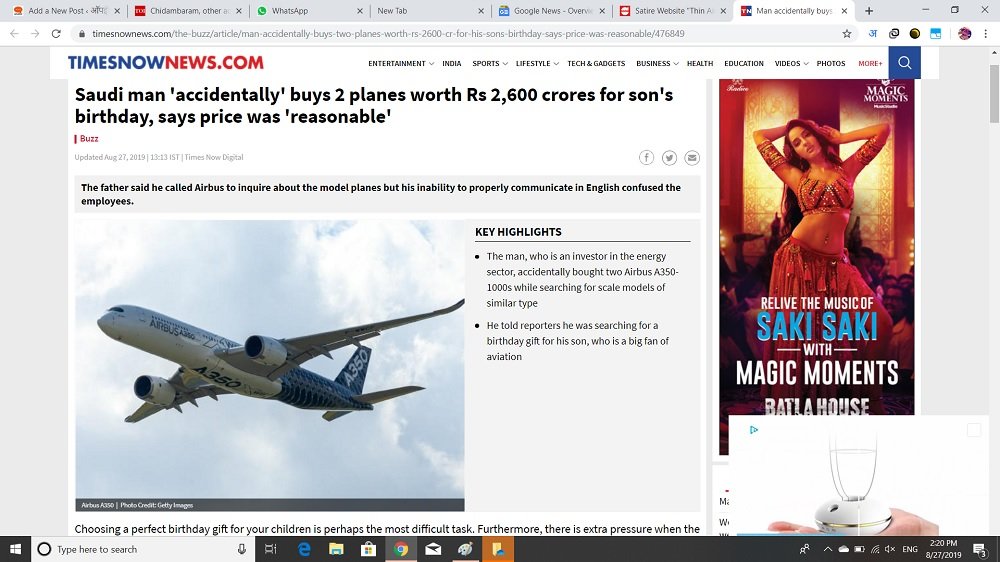Click the AdChoices icon on floating ad
This screenshot has height=562, width=1000.
click(754, 430)
